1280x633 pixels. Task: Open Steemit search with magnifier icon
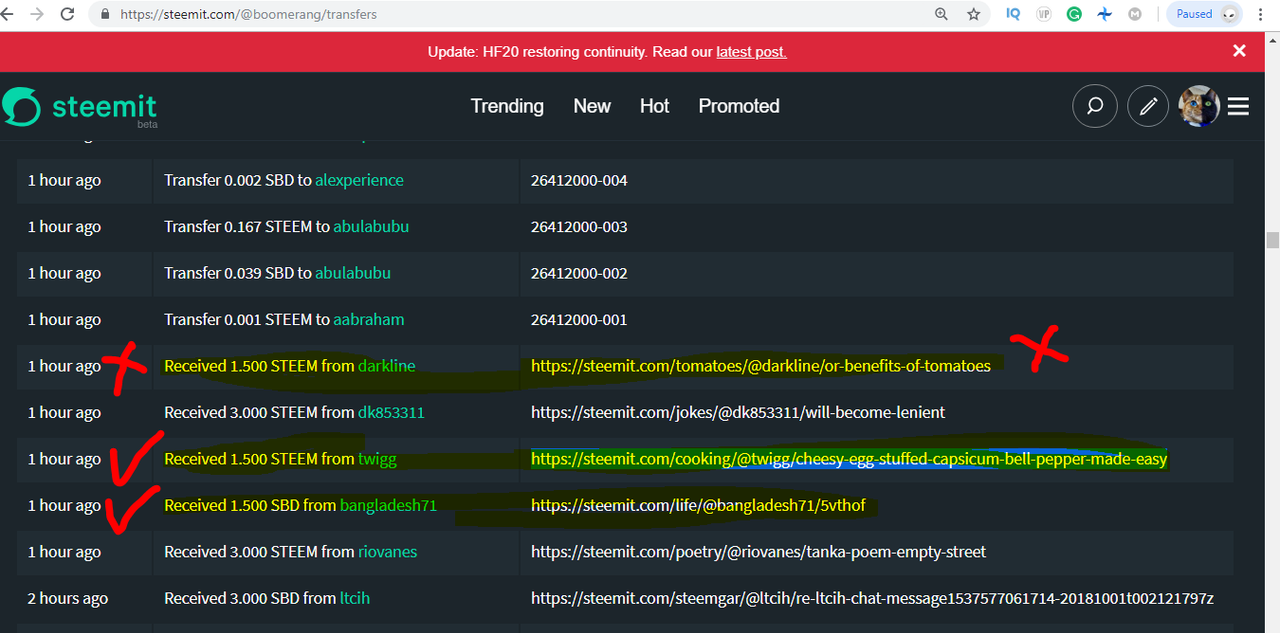pos(1094,106)
